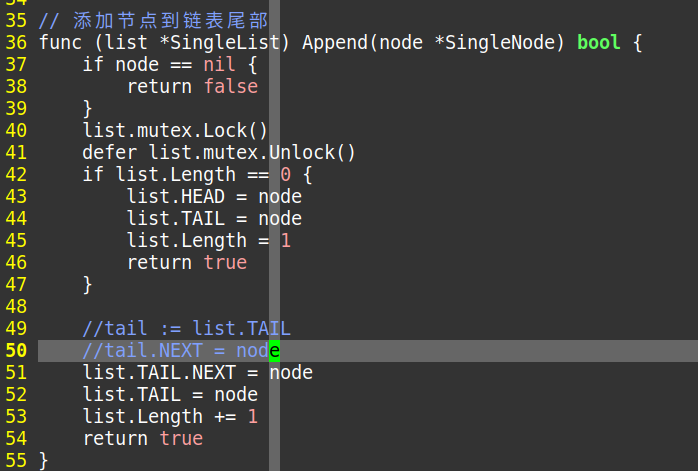Place cursor on list.mutex.Lock() call
The height and width of the screenshot is (471, 698).
pyautogui.click(x=175, y=131)
